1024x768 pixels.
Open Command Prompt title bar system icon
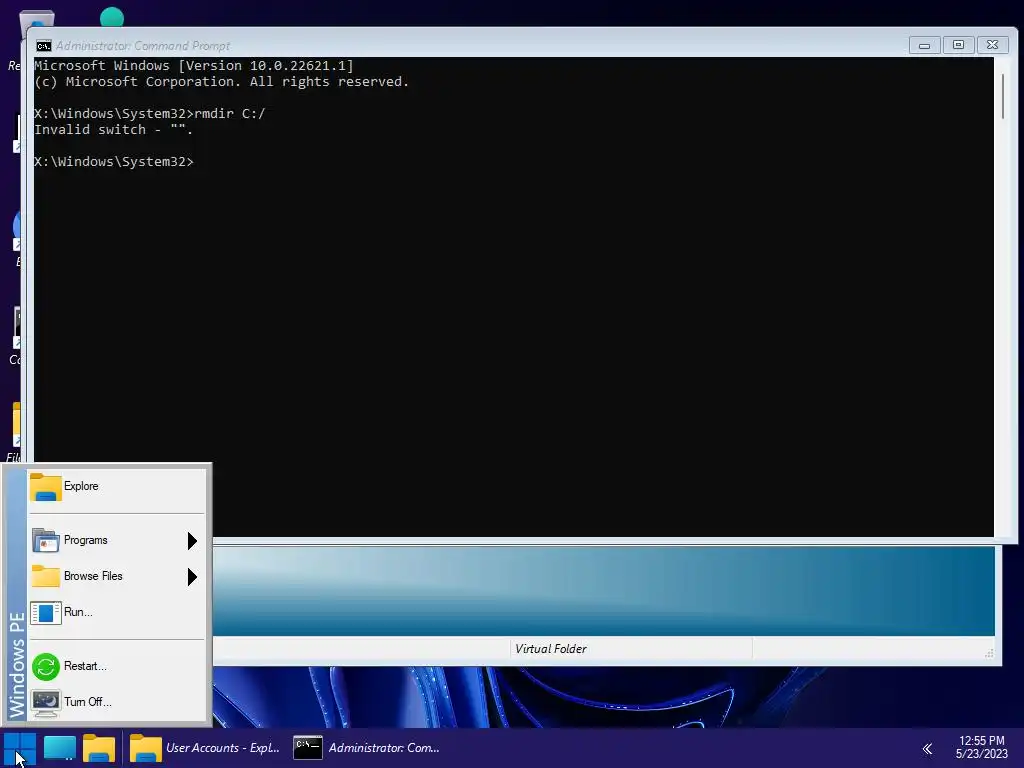(x=44, y=46)
